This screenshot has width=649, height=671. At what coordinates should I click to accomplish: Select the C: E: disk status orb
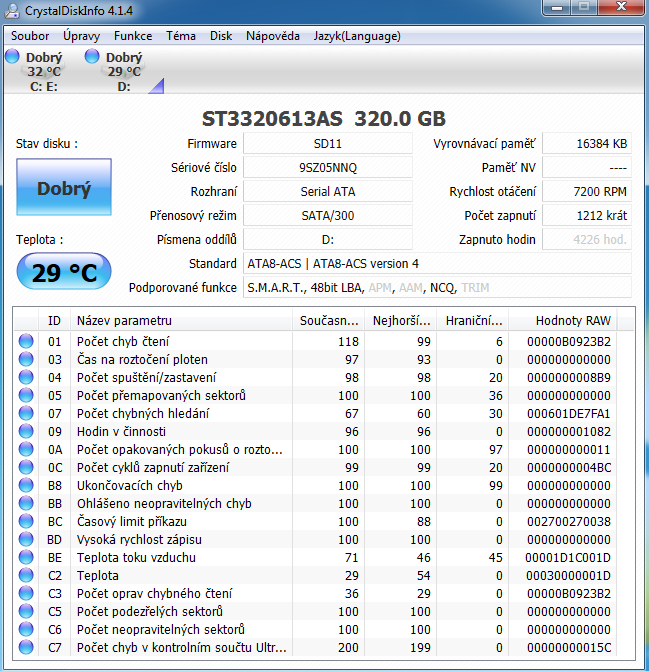[x=12, y=56]
